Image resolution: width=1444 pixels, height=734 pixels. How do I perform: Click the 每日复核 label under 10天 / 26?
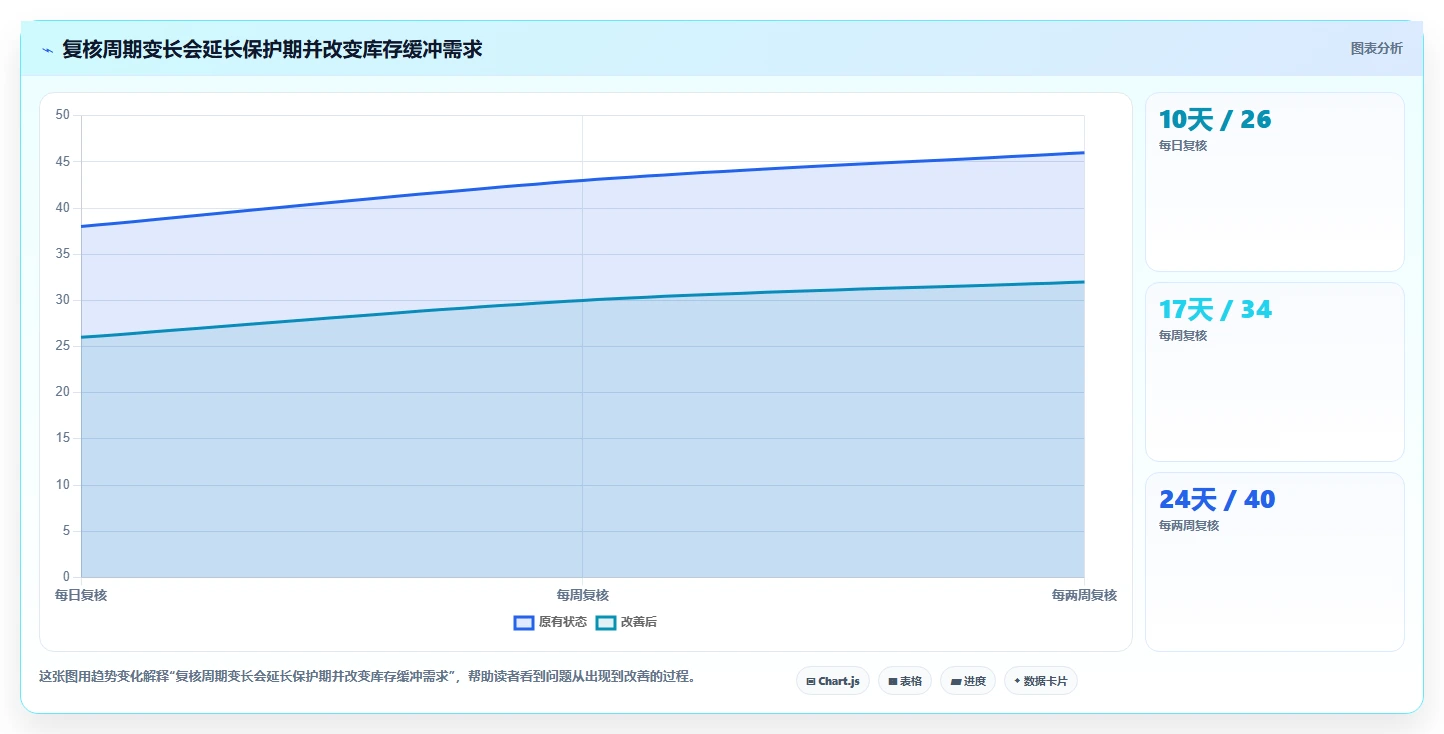(x=1183, y=146)
